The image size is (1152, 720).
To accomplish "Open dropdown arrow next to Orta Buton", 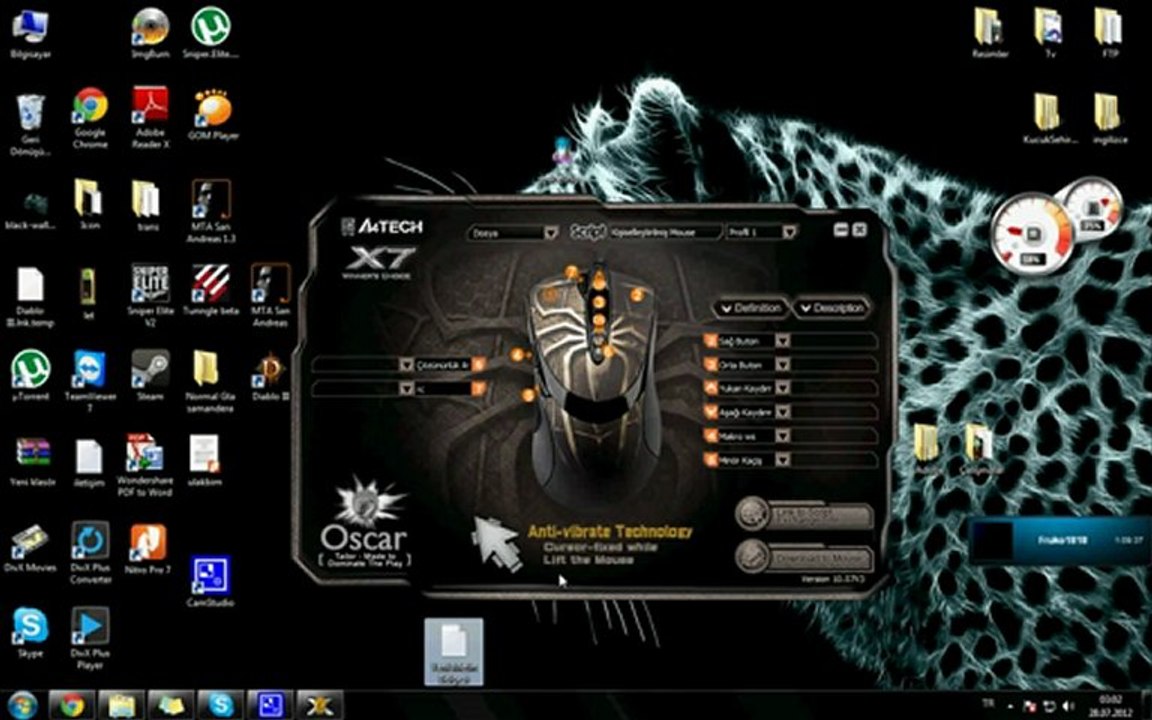I will [x=782, y=364].
